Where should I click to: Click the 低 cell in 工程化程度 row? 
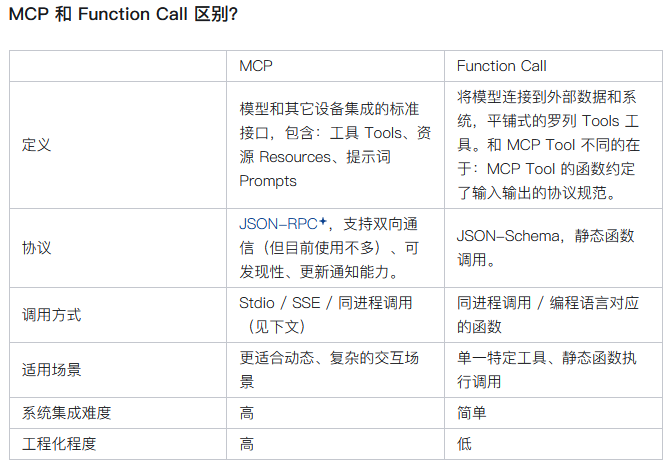tap(464, 443)
